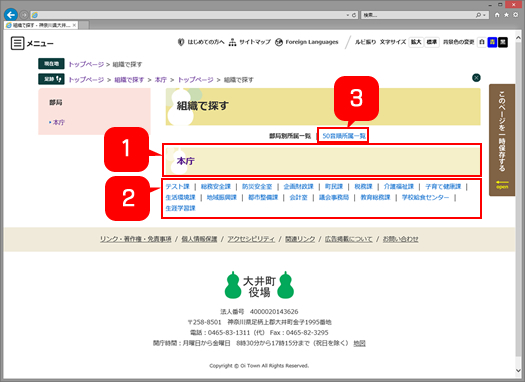525x382 pixels.
Task: Open the 企画財政課 department link
Action: pyautogui.click(x=298, y=186)
